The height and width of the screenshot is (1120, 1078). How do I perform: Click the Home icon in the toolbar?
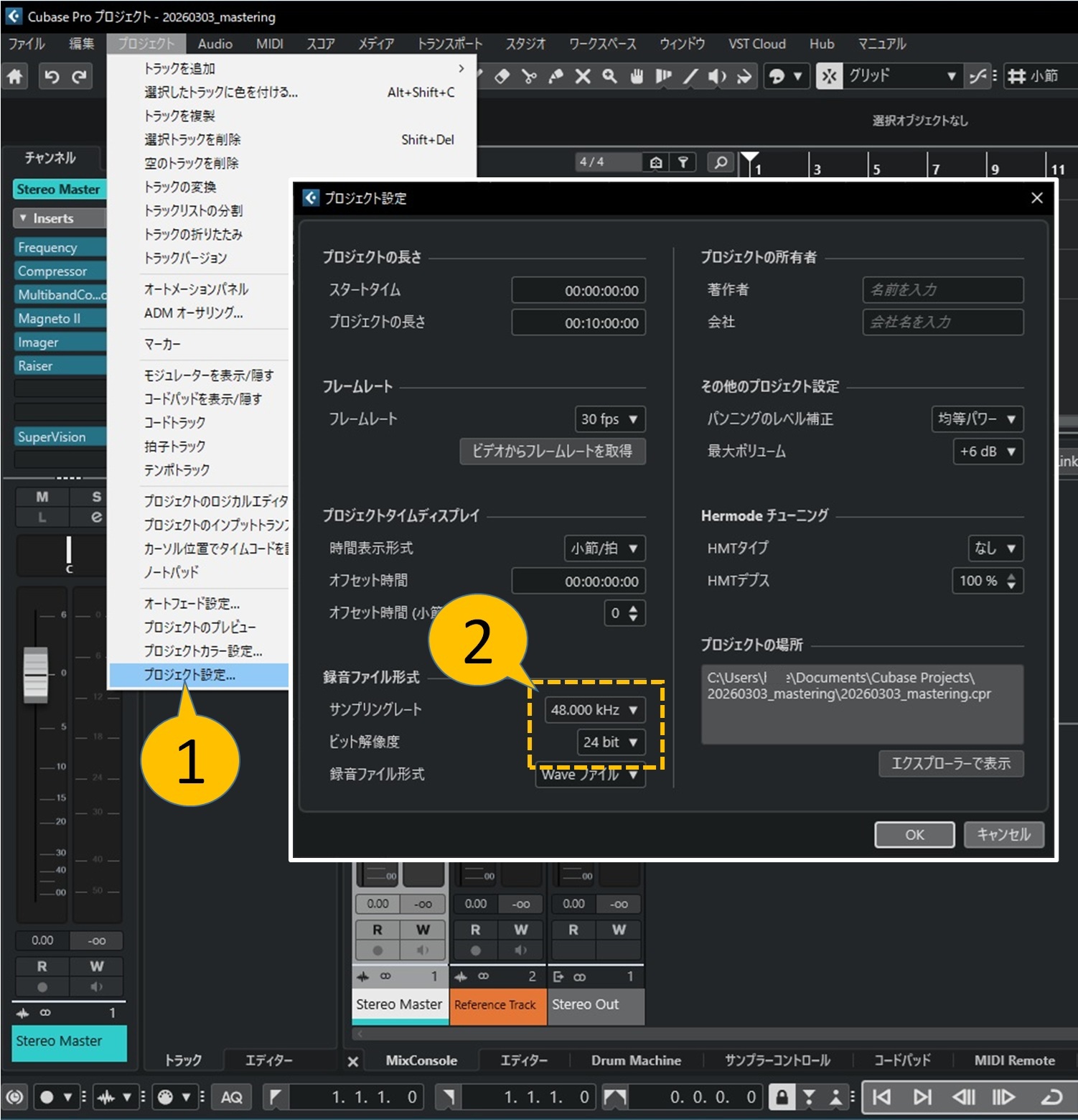coord(15,76)
